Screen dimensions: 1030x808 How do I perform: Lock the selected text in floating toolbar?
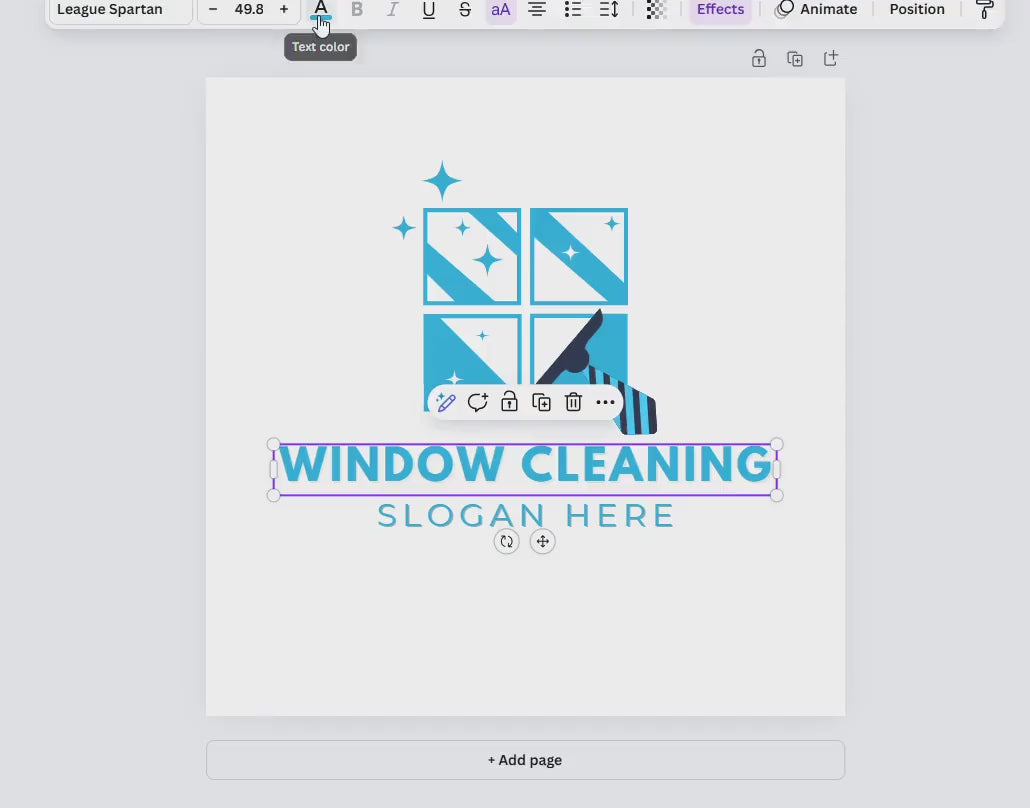[x=509, y=402]
